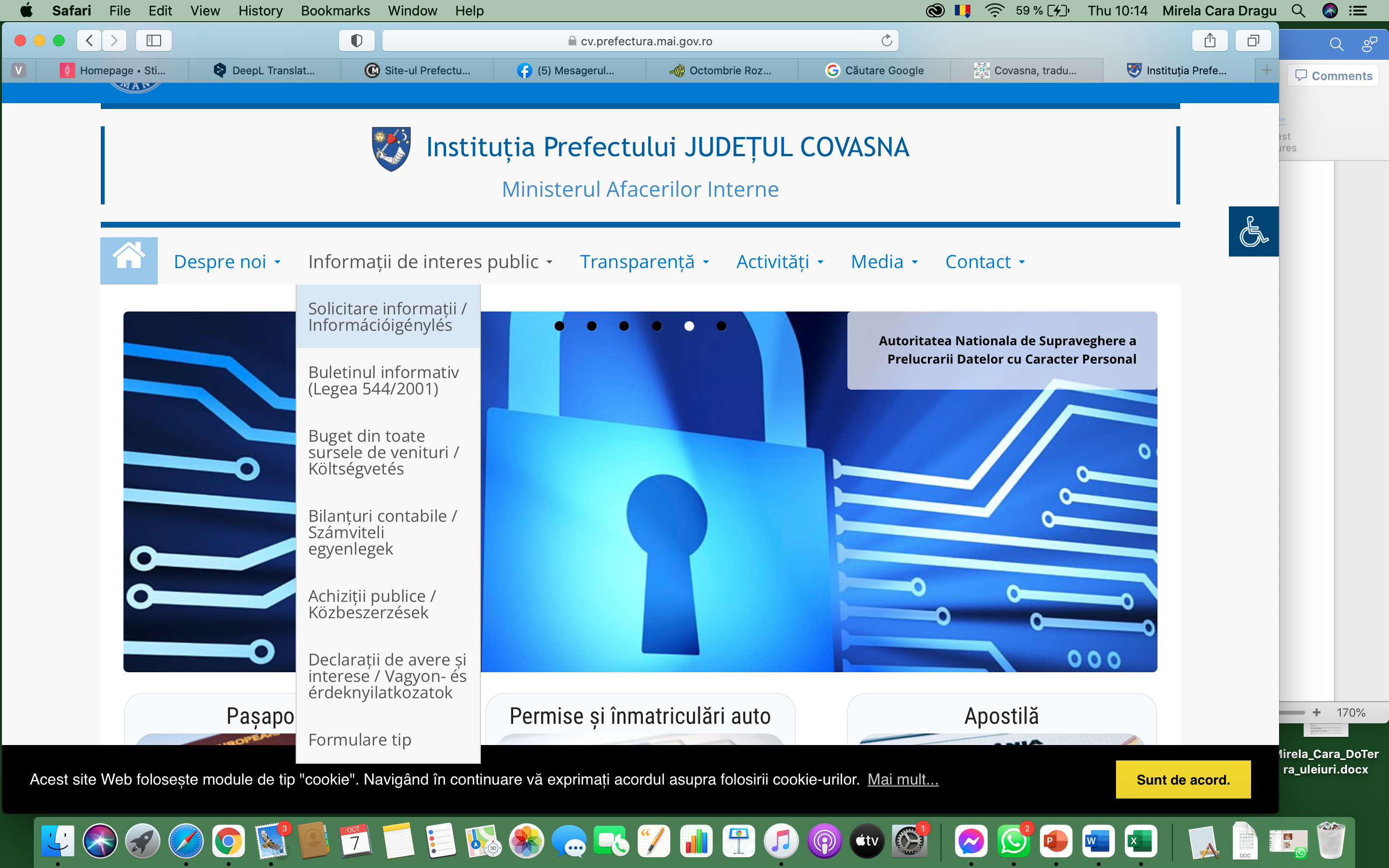Select the first carousel slide dot
Screen dimensions: 1389x868
pos(559,326)
